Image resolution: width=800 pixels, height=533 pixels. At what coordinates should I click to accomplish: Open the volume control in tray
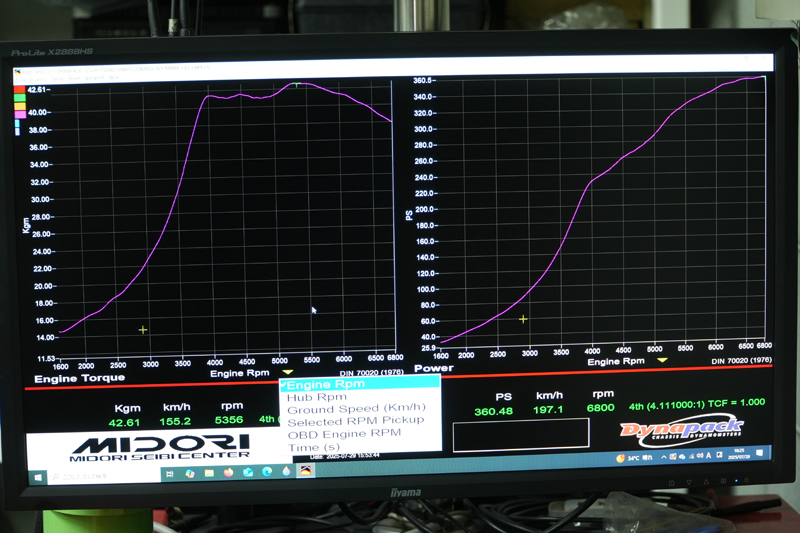(x=700, y=456)
